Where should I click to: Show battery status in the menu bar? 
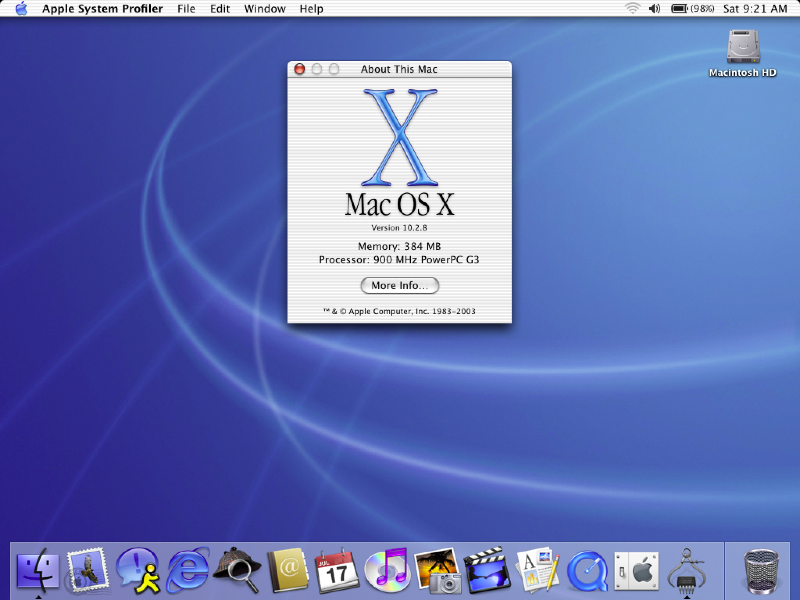(x=692, y=9)
